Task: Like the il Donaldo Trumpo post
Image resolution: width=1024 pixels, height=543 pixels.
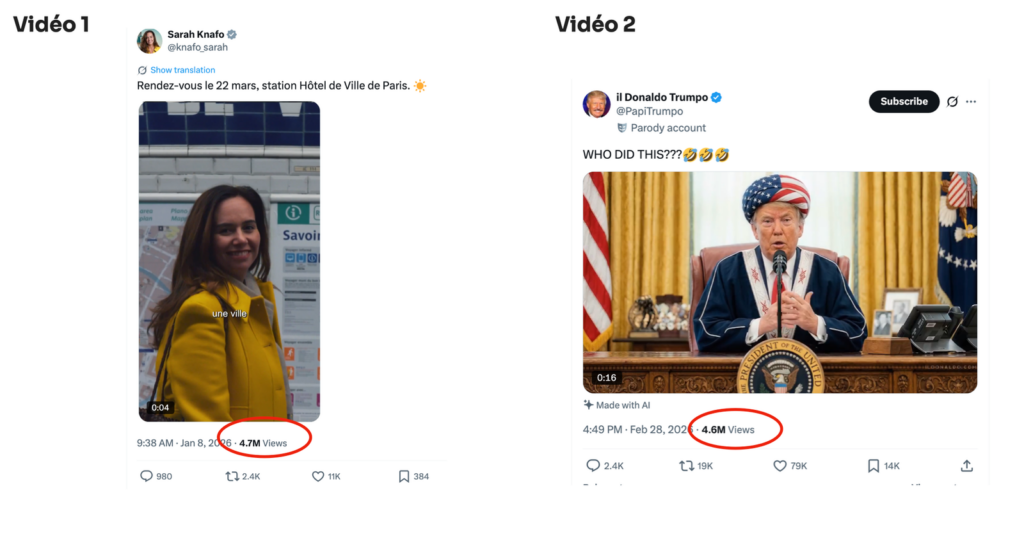Action: coord(780,466)
